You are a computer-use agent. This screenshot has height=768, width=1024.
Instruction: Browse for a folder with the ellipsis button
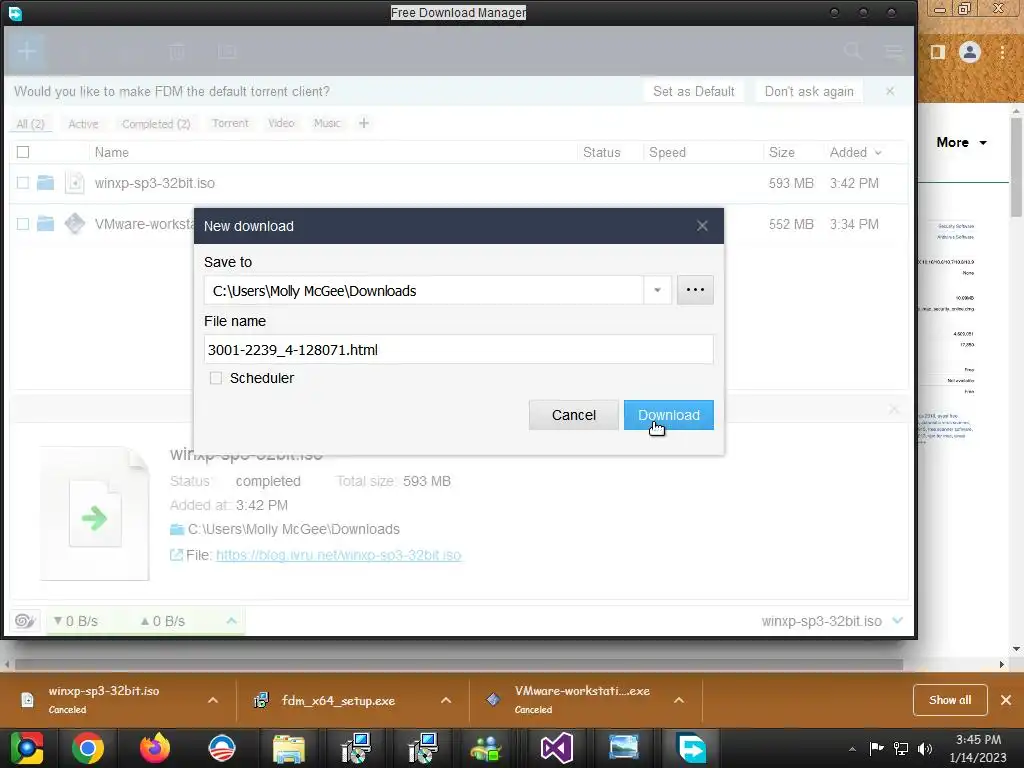[695, 289]
